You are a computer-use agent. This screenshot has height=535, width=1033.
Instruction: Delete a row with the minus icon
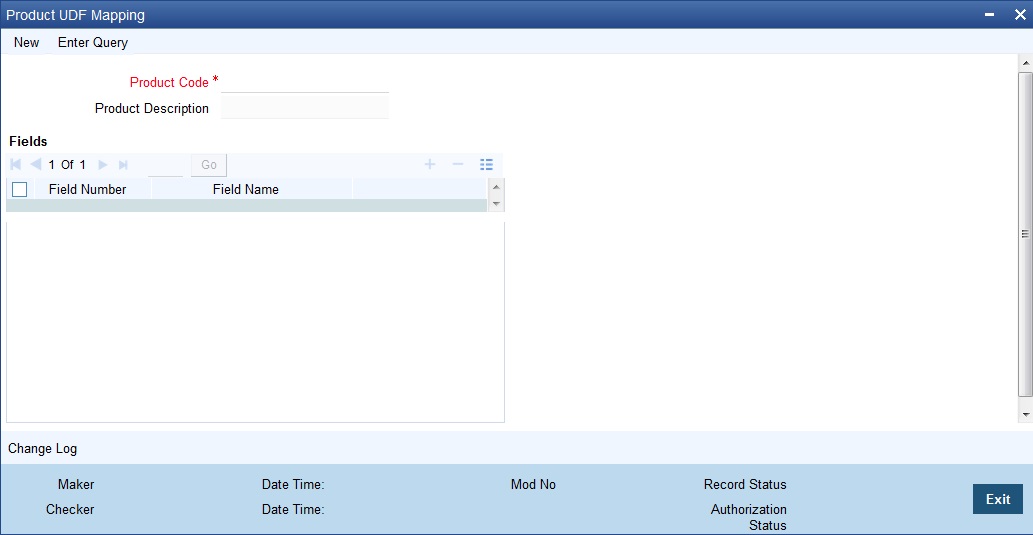458,164
